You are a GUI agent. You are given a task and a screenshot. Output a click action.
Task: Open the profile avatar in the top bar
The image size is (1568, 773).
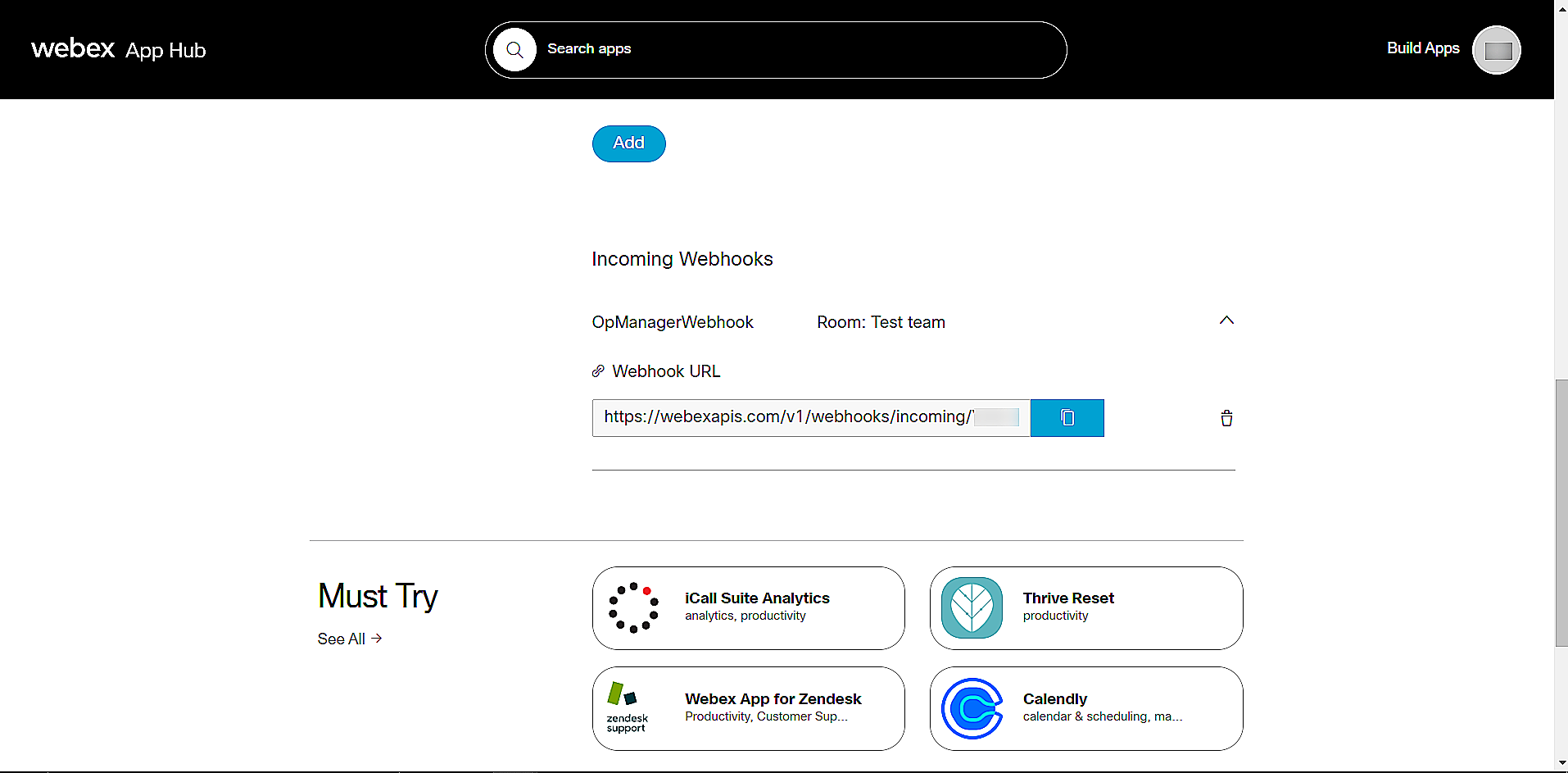[1496, 49]
